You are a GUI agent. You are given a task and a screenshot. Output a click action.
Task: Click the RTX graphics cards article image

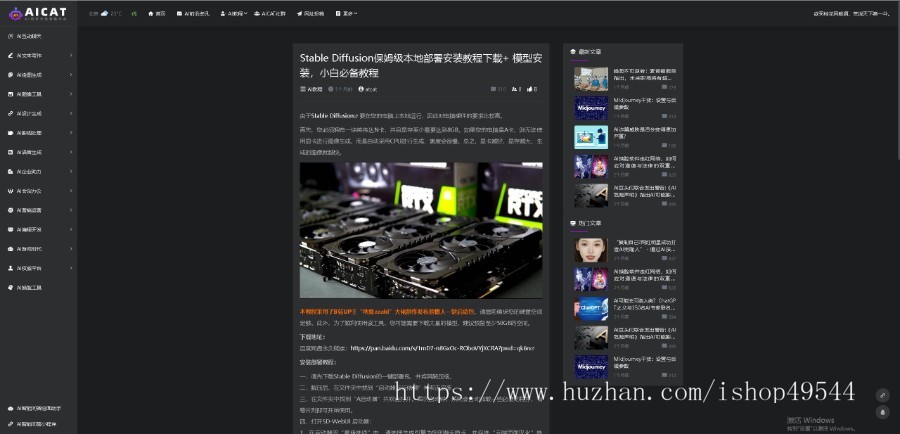(421, 230)
